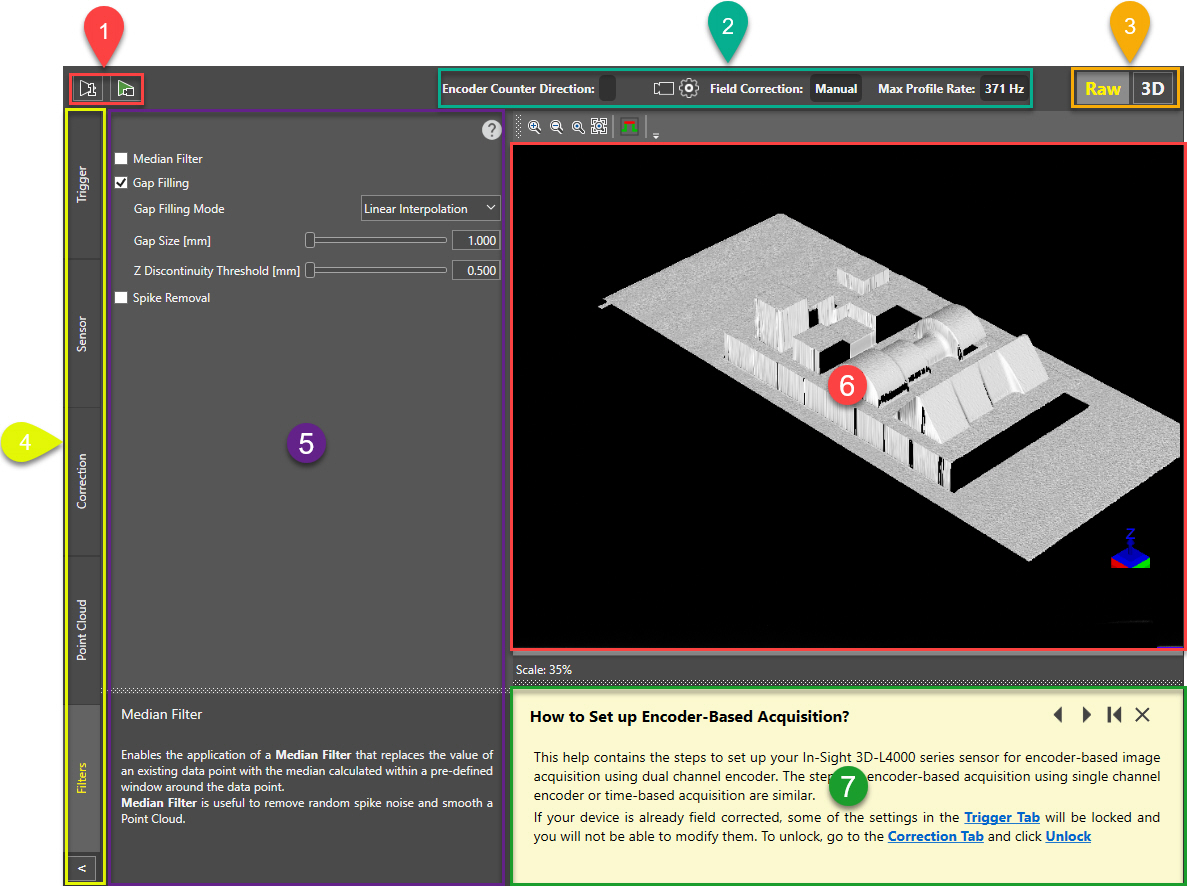Expand the viewer toolbar overflow arrow
The image size is (1187, 886).
point(656,135)
